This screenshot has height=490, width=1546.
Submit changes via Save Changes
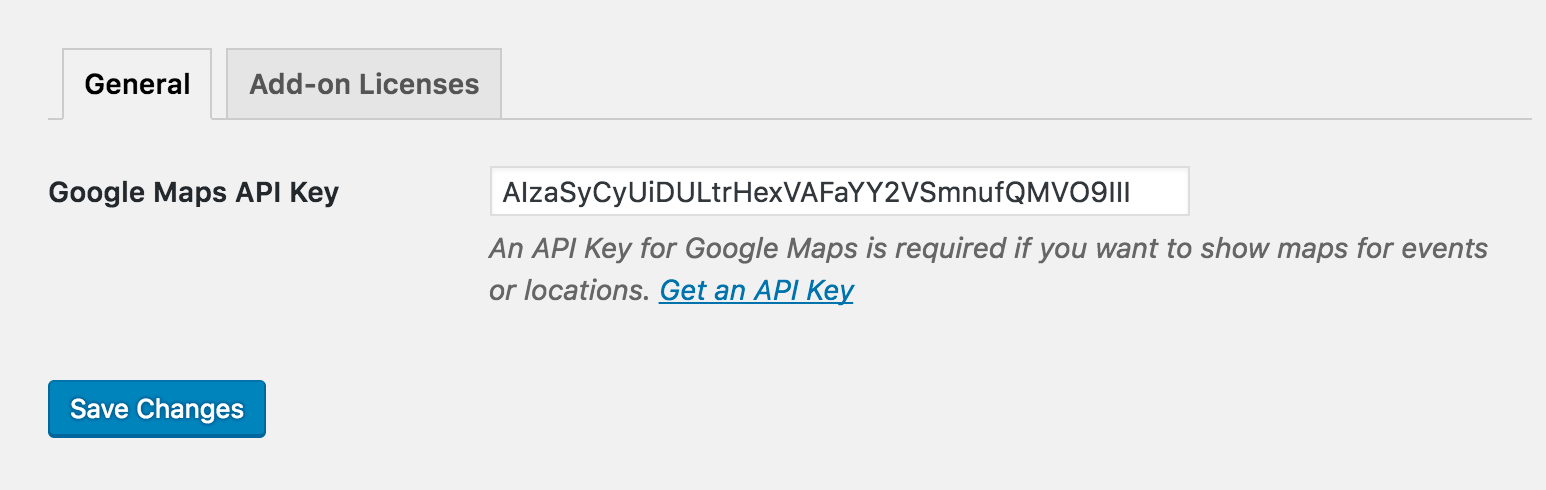coord(157,409)
